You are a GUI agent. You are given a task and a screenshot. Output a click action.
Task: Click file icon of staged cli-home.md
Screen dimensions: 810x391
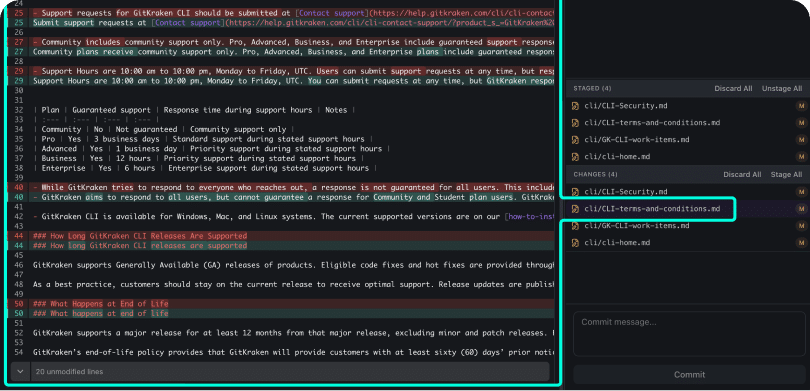[574, 157]
